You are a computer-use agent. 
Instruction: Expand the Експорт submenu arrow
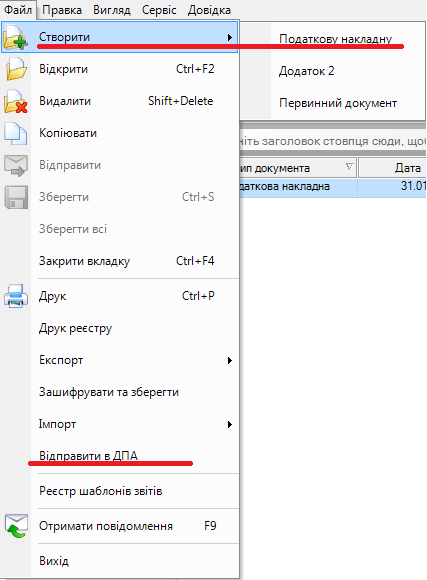(230, 360)
